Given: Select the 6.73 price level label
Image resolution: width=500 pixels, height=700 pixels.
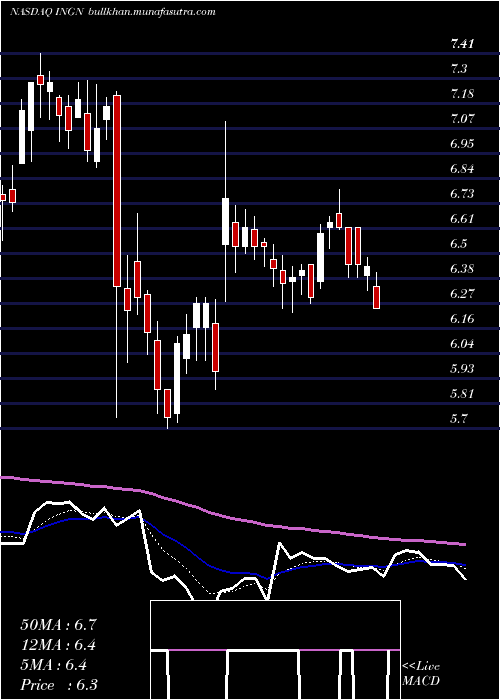Looking at the screenshot, I should 462,194.
